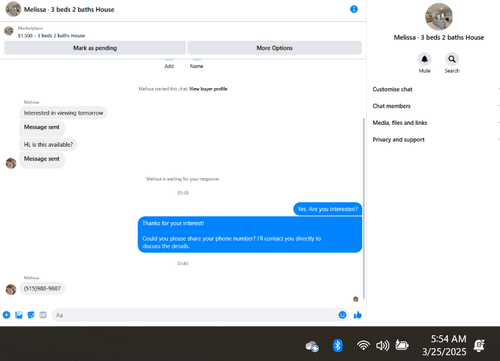This screenshot has width=500, height=361.
Task: Open the Bluetooth tray icon
Action: [x=337, y=346]
